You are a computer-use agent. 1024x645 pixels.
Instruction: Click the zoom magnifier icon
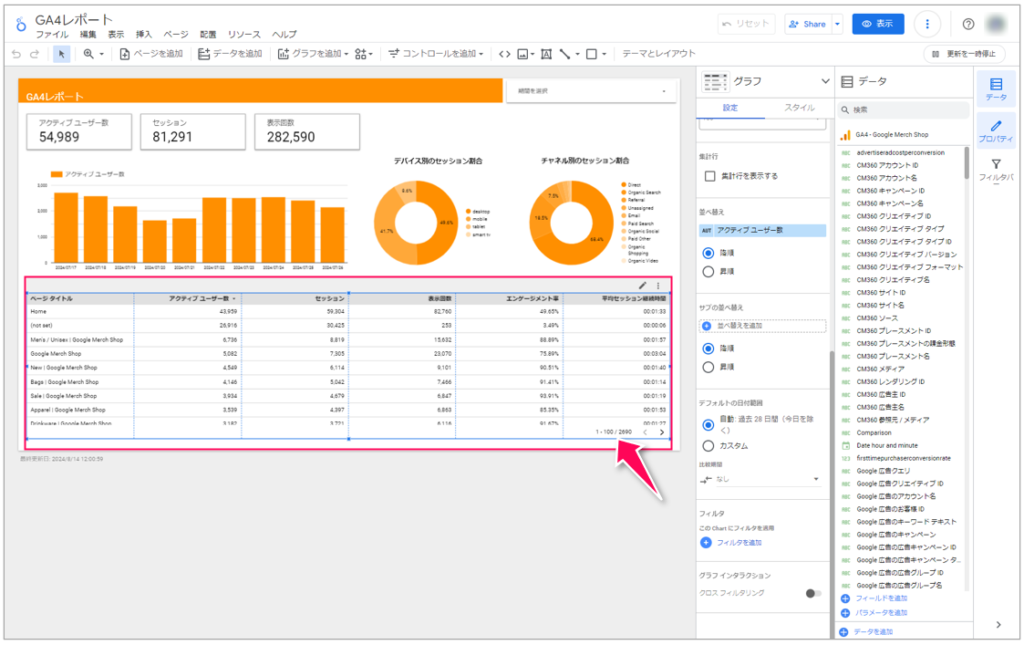(x=88, y=54)
